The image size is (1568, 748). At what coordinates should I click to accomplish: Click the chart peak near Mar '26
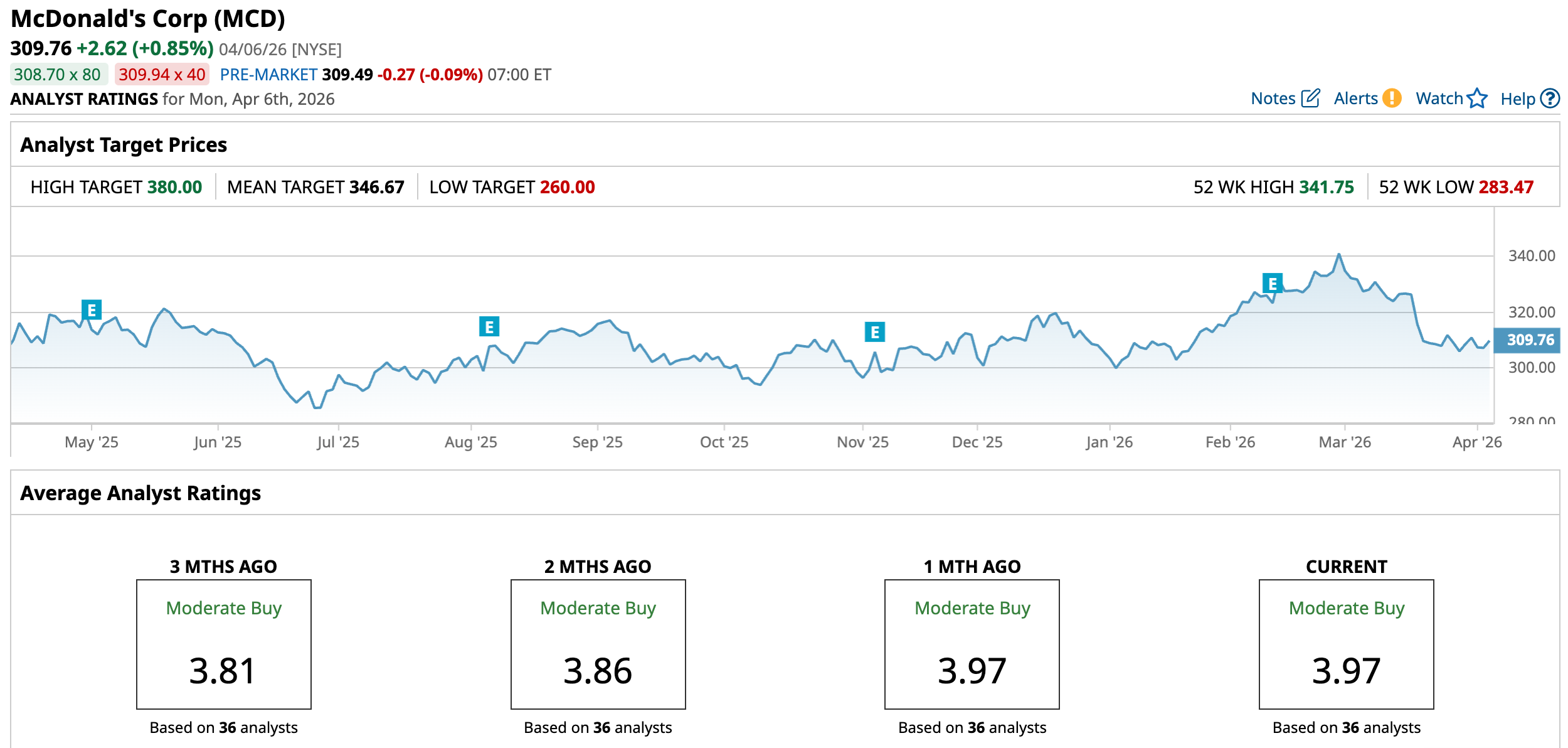click(x=1338, y=255)
